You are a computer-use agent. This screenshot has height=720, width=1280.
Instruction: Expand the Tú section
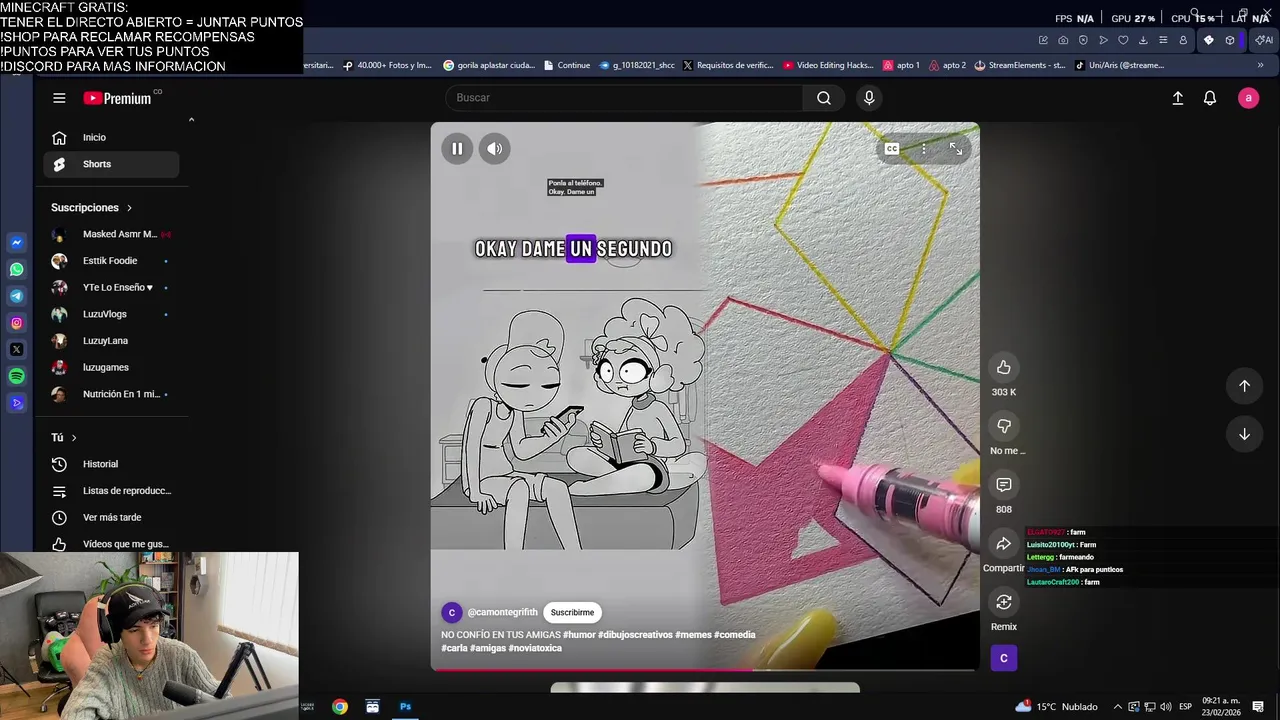(x=64, y=437)
